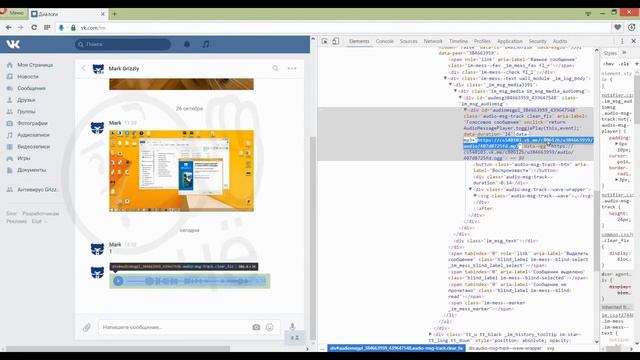Open Новости in left sidebar
Screen dimensions: 640x360
28,76
